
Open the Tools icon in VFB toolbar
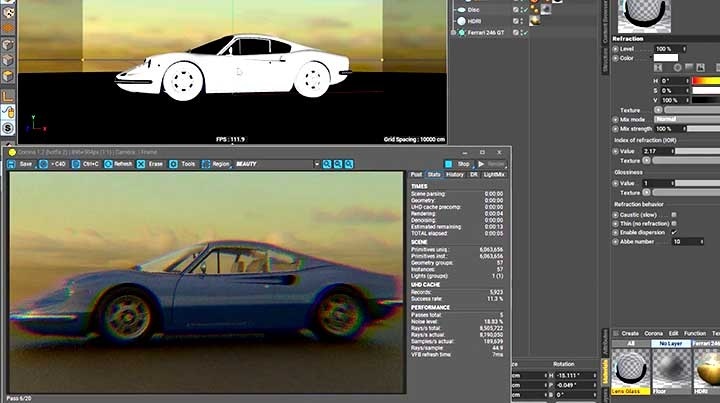(x=174, y=163)
